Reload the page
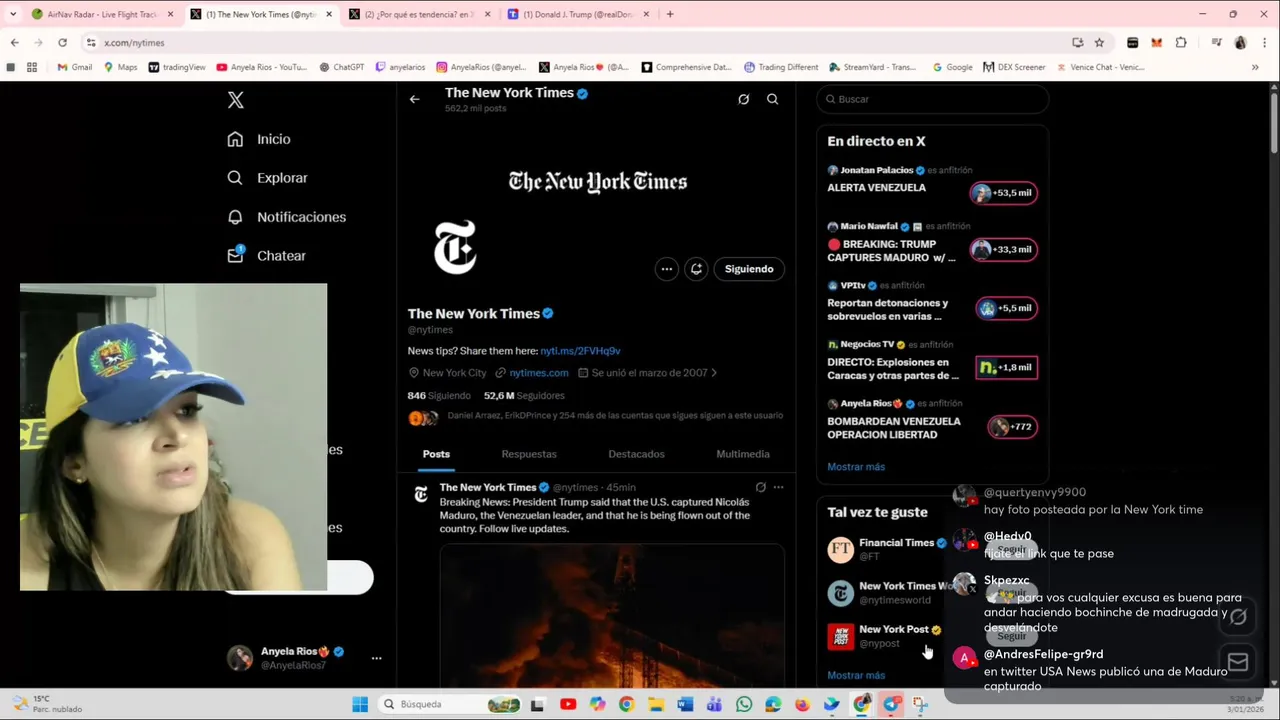This screenshot has width=1280, height=720. coord(62,43)
